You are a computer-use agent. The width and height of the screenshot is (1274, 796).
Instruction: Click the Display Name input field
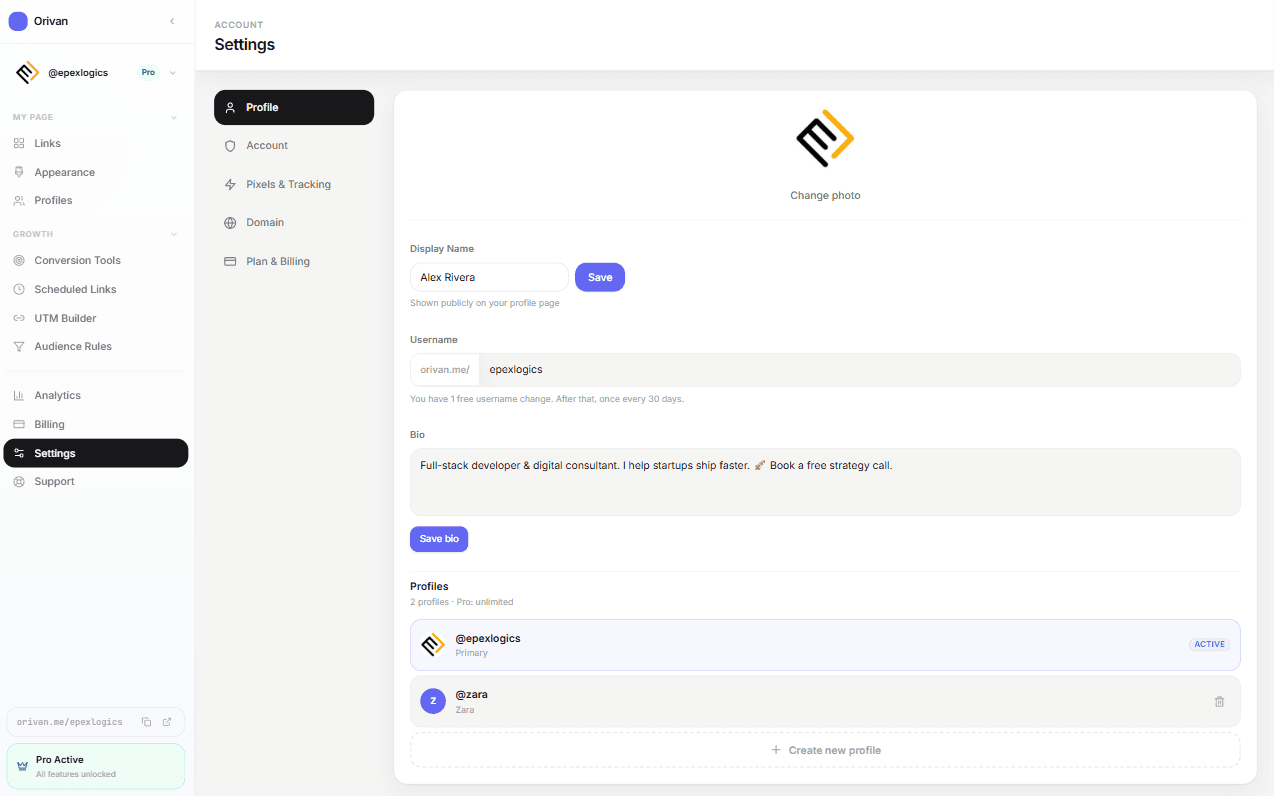[489, 277]
